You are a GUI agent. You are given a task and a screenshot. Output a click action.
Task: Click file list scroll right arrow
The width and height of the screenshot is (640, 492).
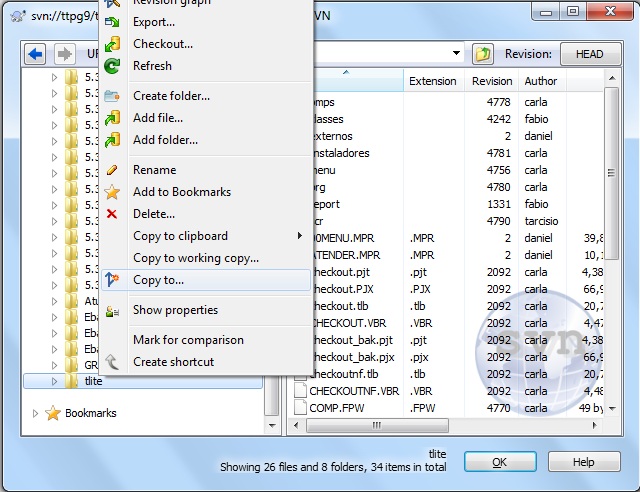click(x=595, y=425)
